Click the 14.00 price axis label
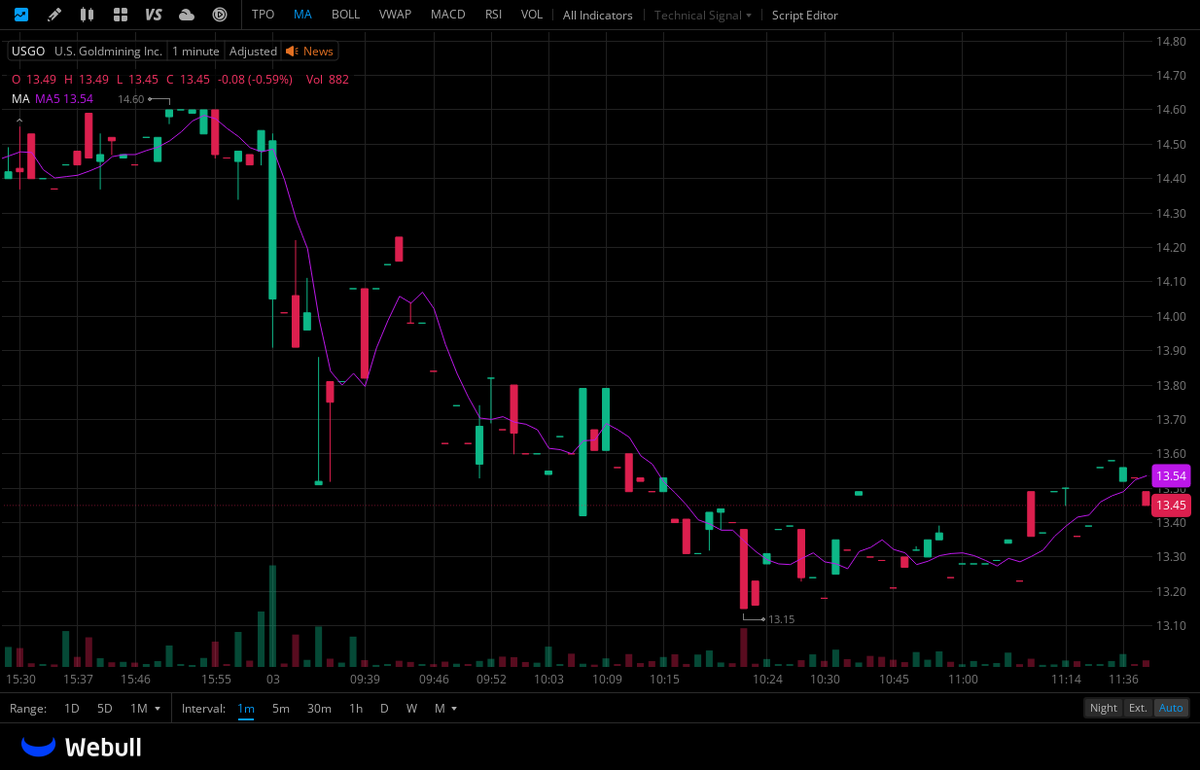 coord(1171,317)
